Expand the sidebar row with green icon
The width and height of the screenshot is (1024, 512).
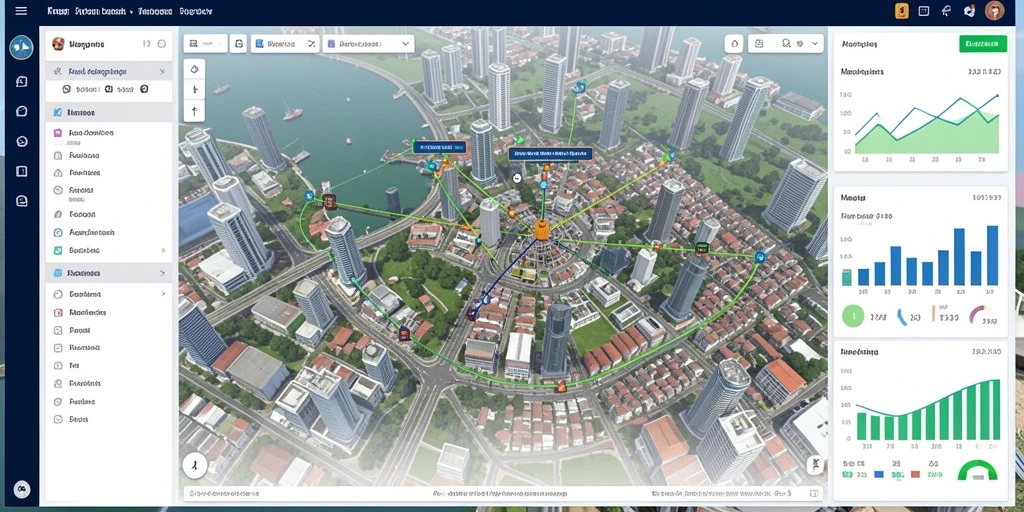109,250
